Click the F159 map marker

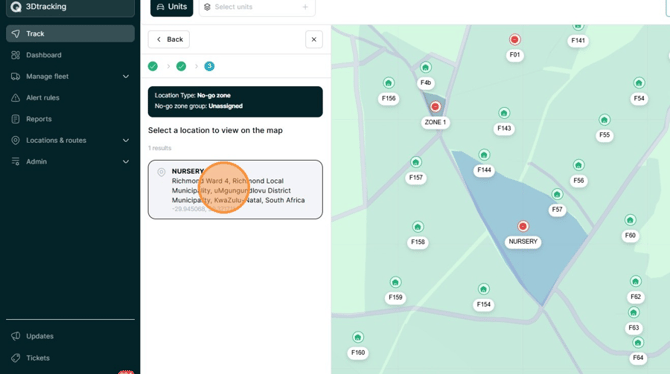[395, 282]
